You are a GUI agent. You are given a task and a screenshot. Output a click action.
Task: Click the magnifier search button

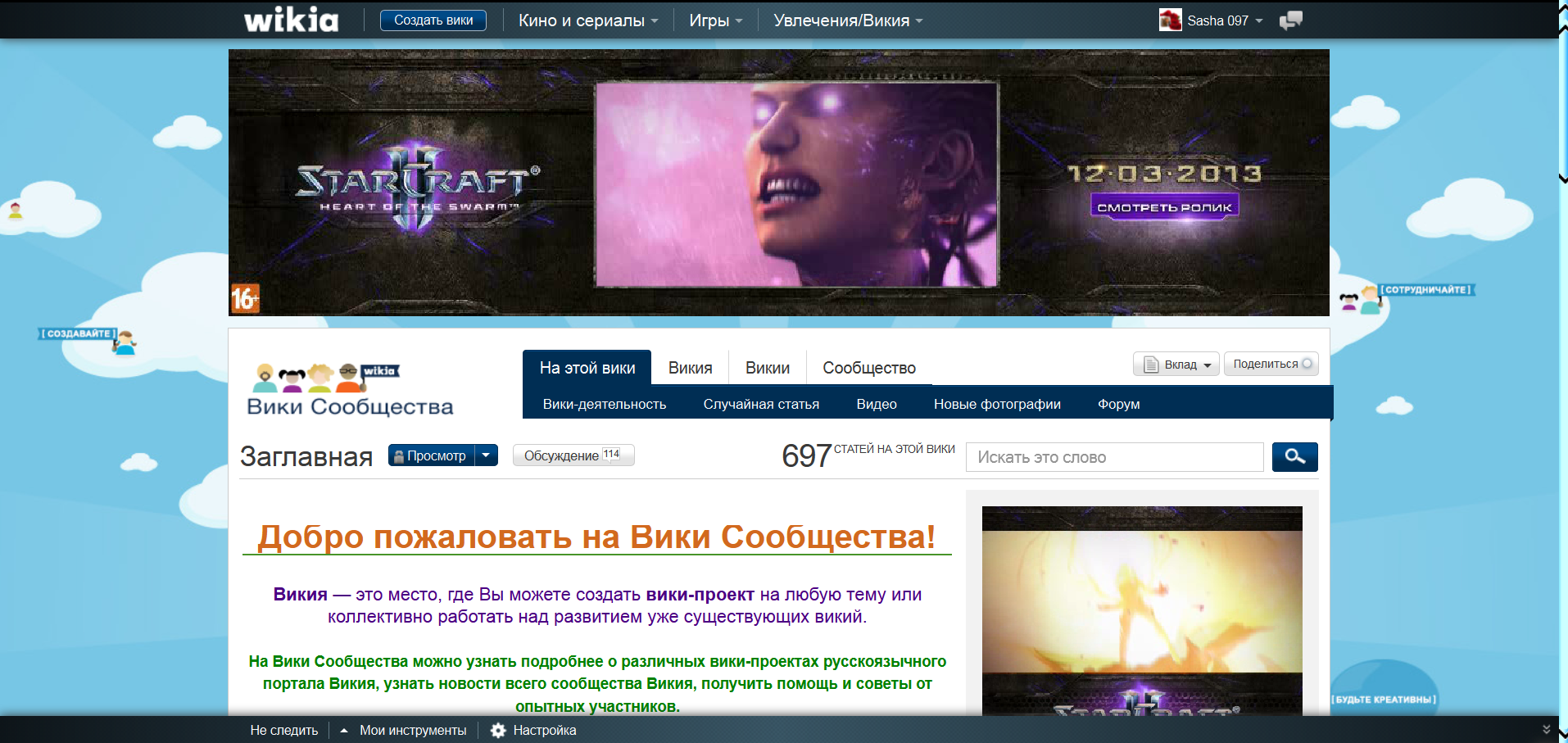point(1294,457)
